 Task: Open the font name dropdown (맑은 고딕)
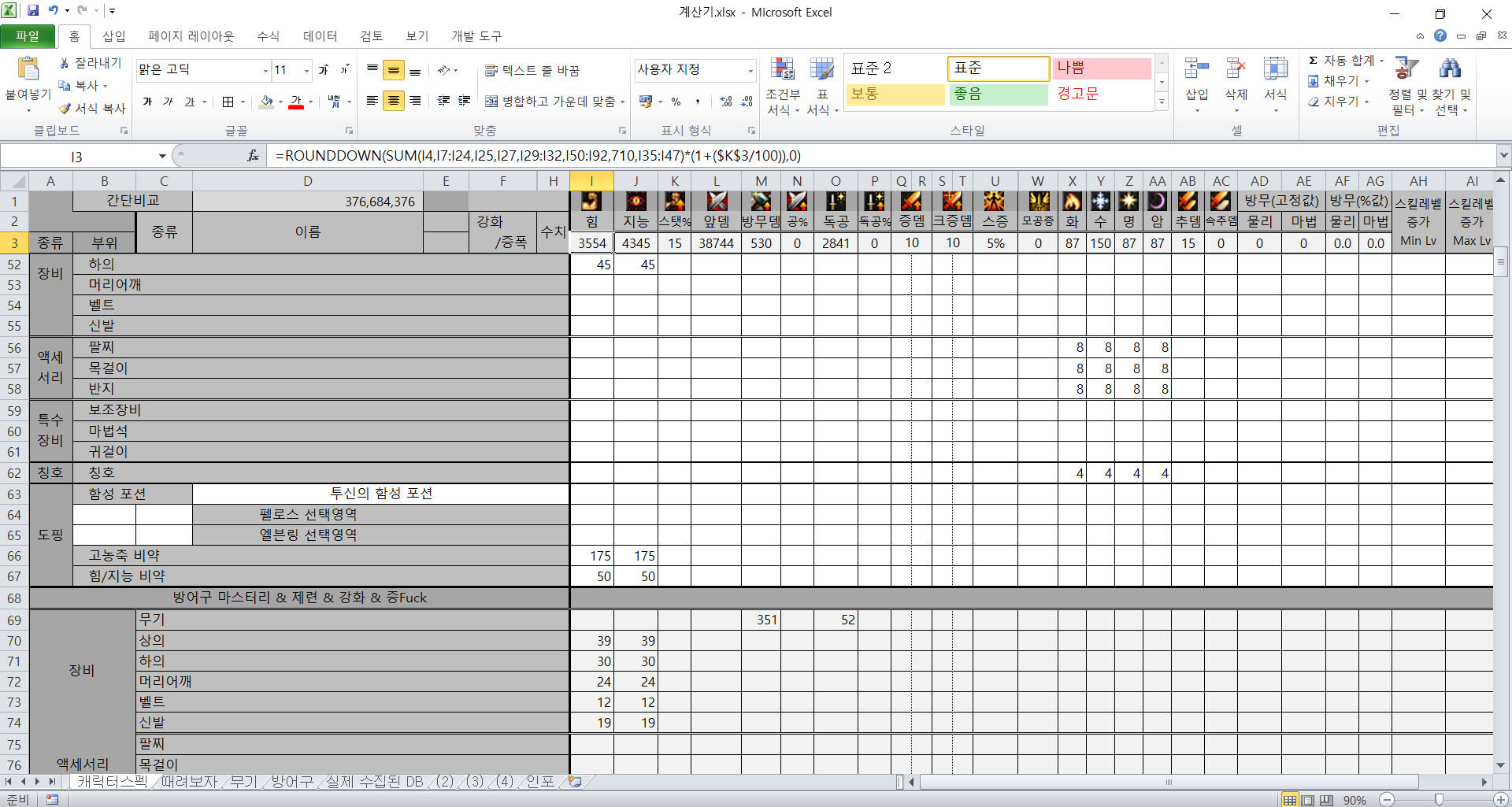[x=265, y=71]
